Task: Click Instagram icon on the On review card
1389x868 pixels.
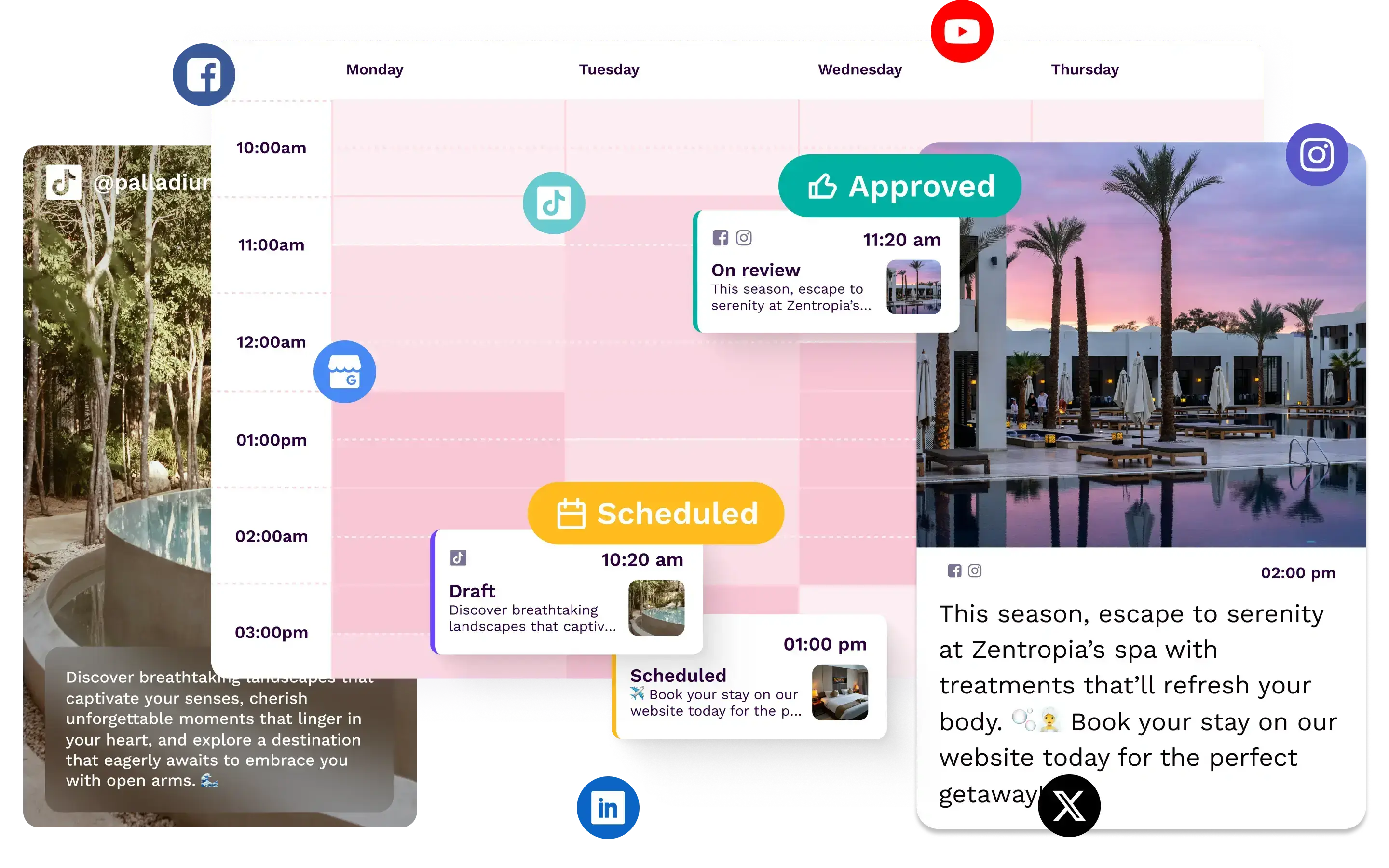Action: [x=744, y=238]
